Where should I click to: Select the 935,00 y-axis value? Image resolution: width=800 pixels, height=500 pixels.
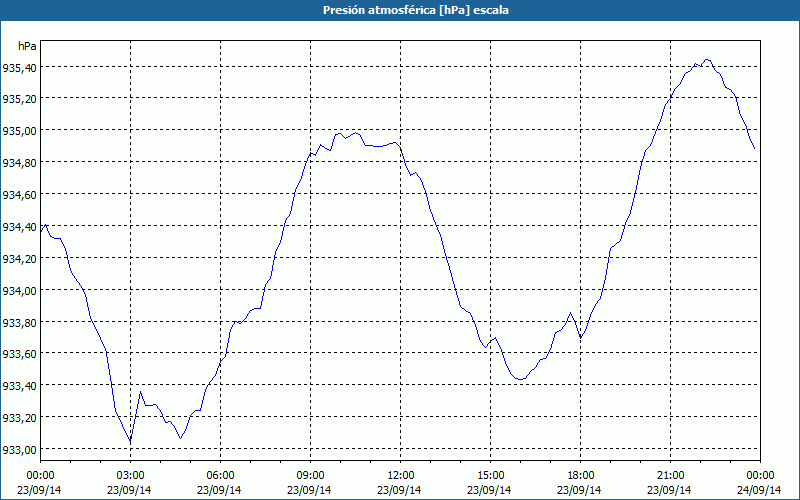(19, 130)
